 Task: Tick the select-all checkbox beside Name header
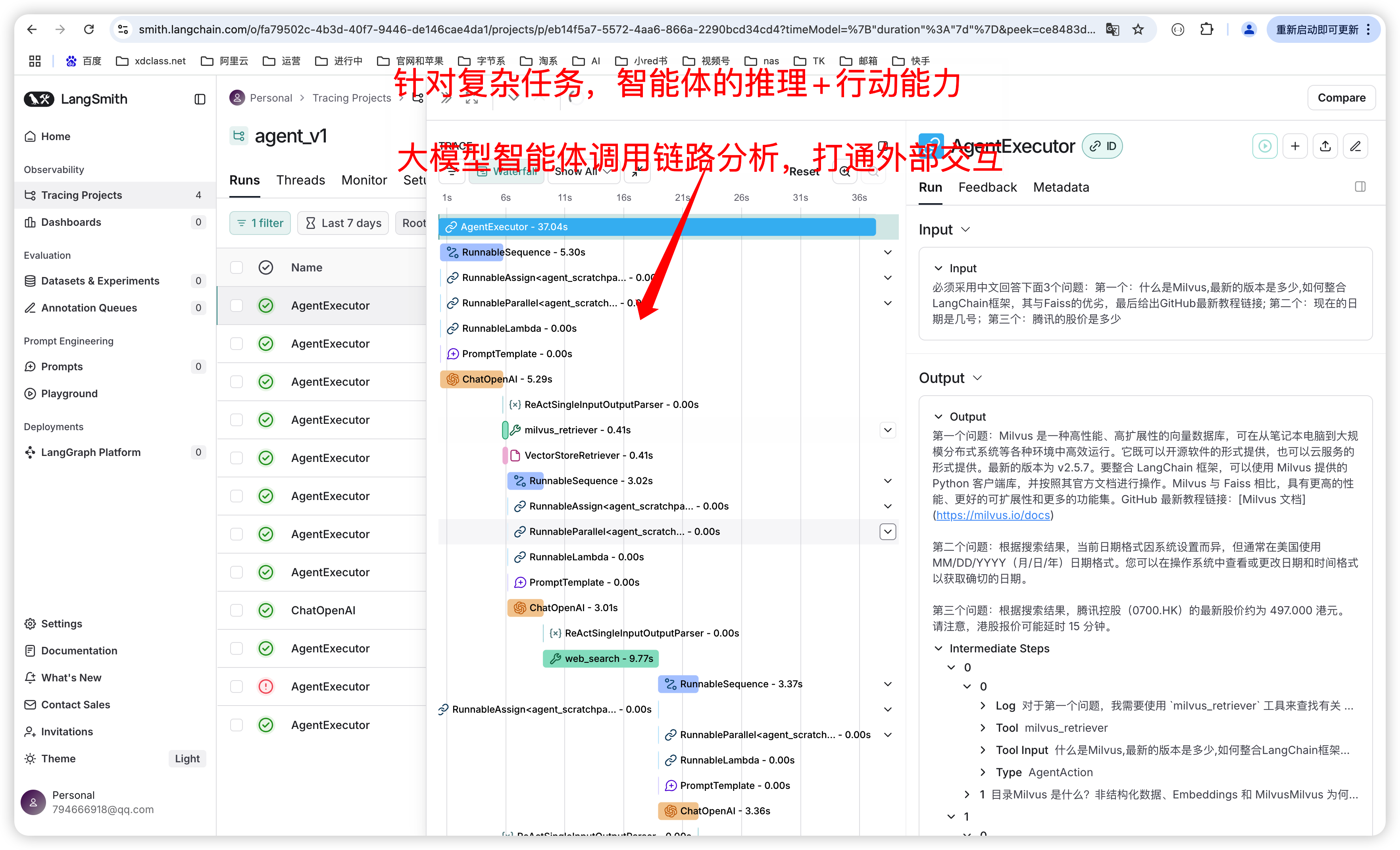tap(237, 267)
